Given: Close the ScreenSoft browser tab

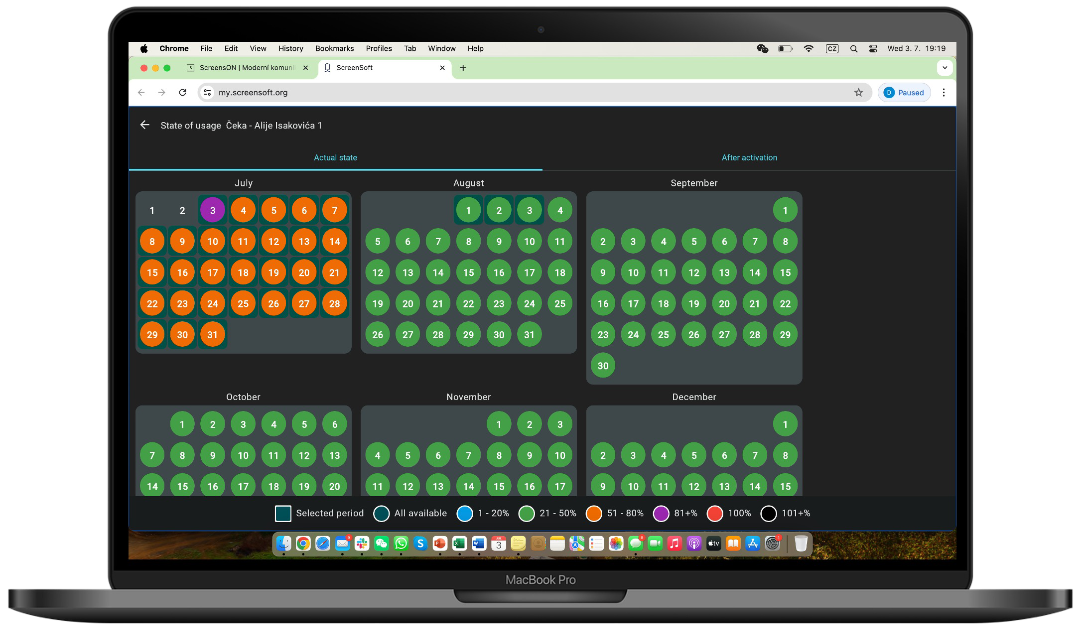Looking at the screenshot, I should coord(443,68).
